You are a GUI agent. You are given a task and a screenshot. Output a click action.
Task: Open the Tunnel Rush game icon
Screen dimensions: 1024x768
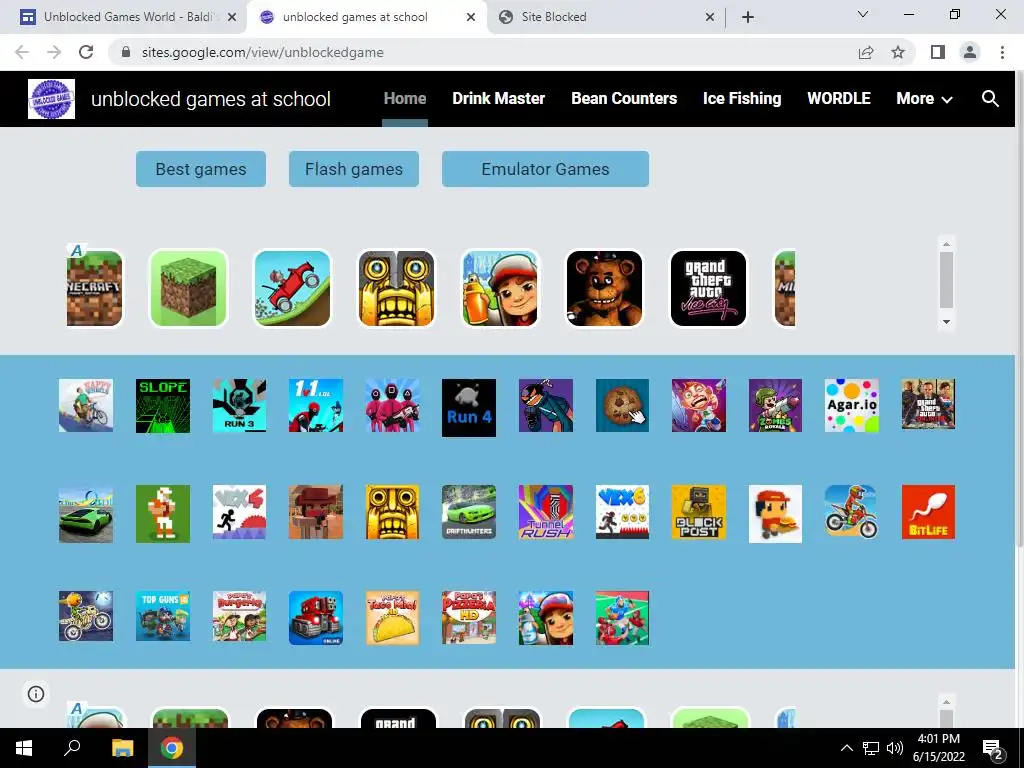(x=546, y=512)
